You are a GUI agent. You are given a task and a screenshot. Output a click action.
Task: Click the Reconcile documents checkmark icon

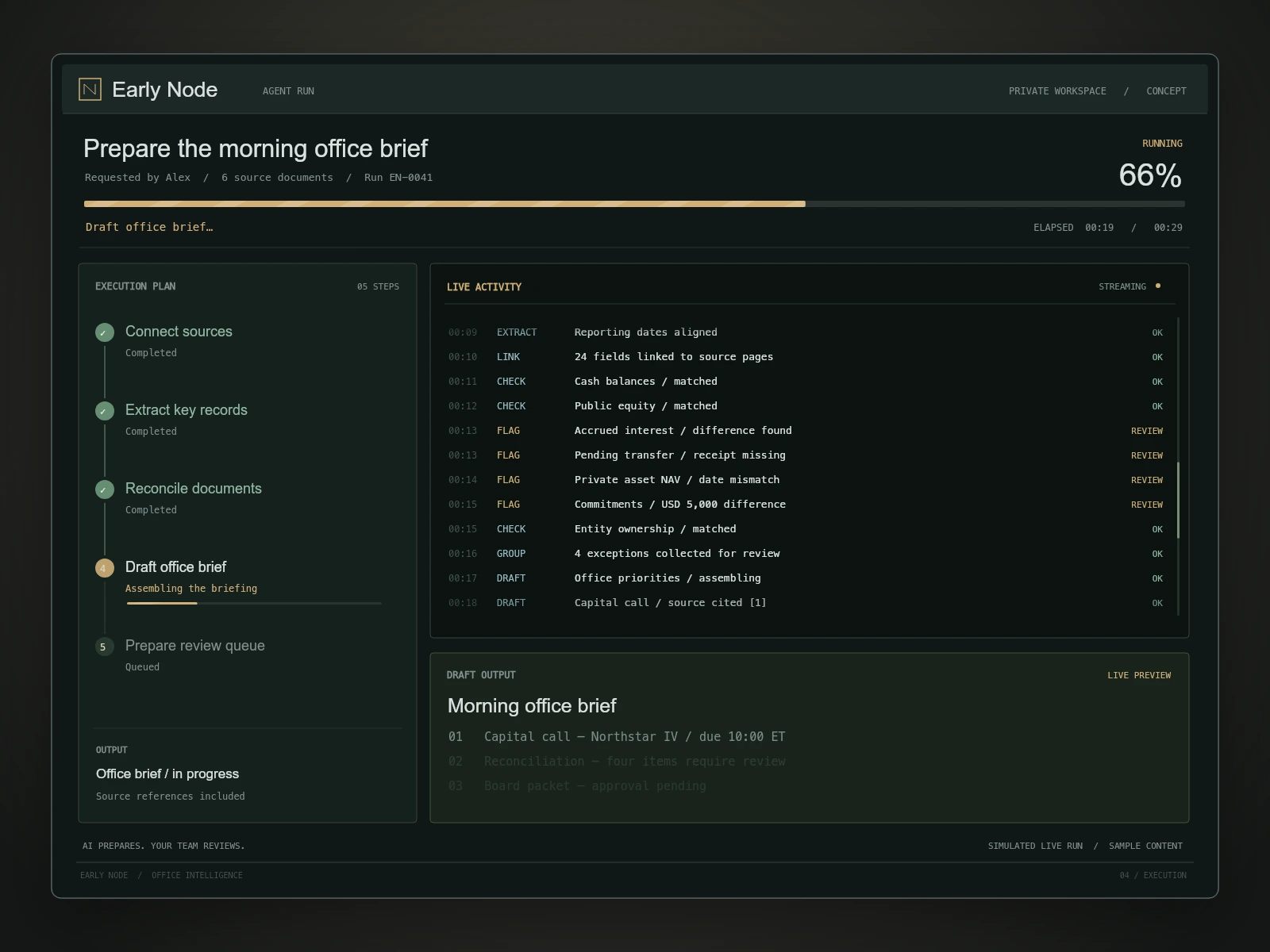[x=105, y=489]
